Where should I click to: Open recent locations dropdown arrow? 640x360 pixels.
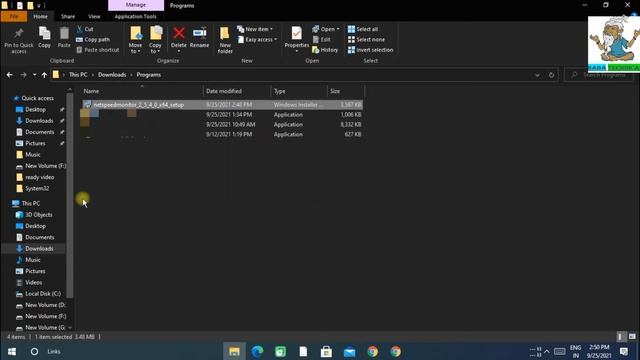tap(34, 75)
